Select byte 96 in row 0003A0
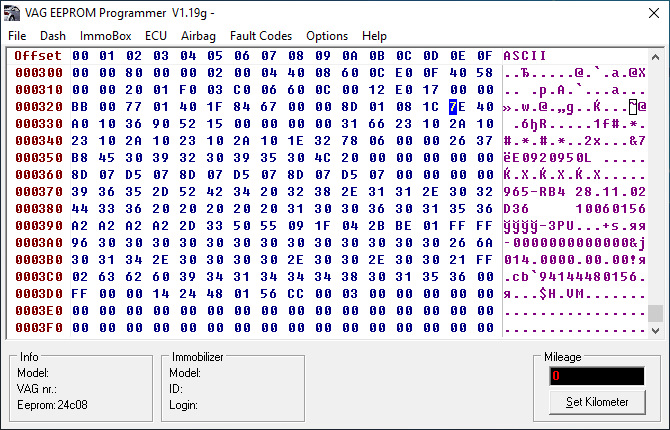 click(x=80, y=243)
